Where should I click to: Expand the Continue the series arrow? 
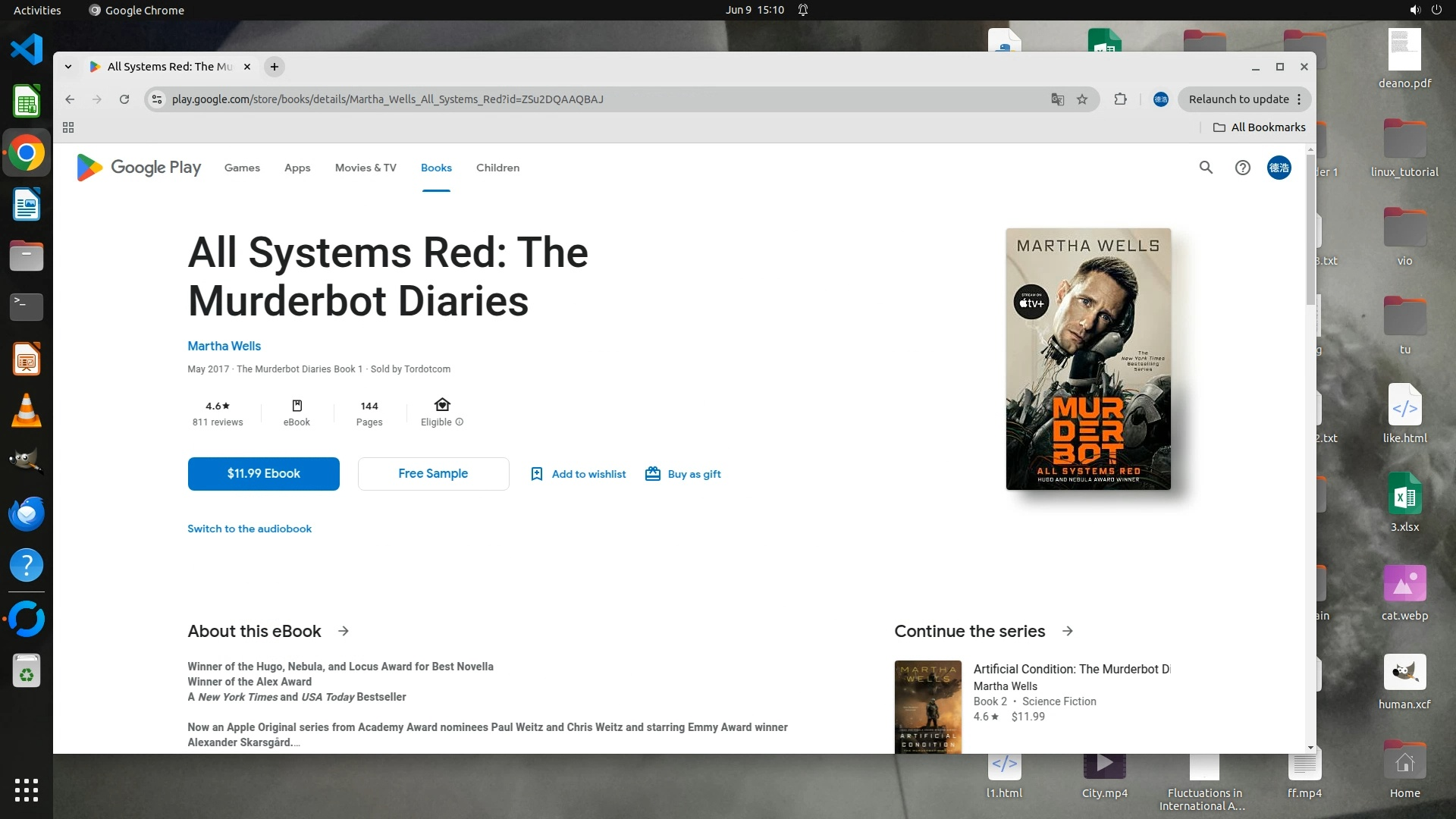[x=1068, y=631]
